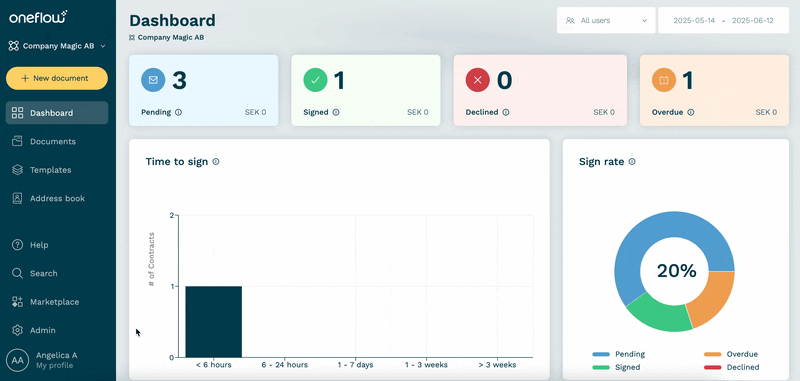Open My profile link

tap(55, 366)
